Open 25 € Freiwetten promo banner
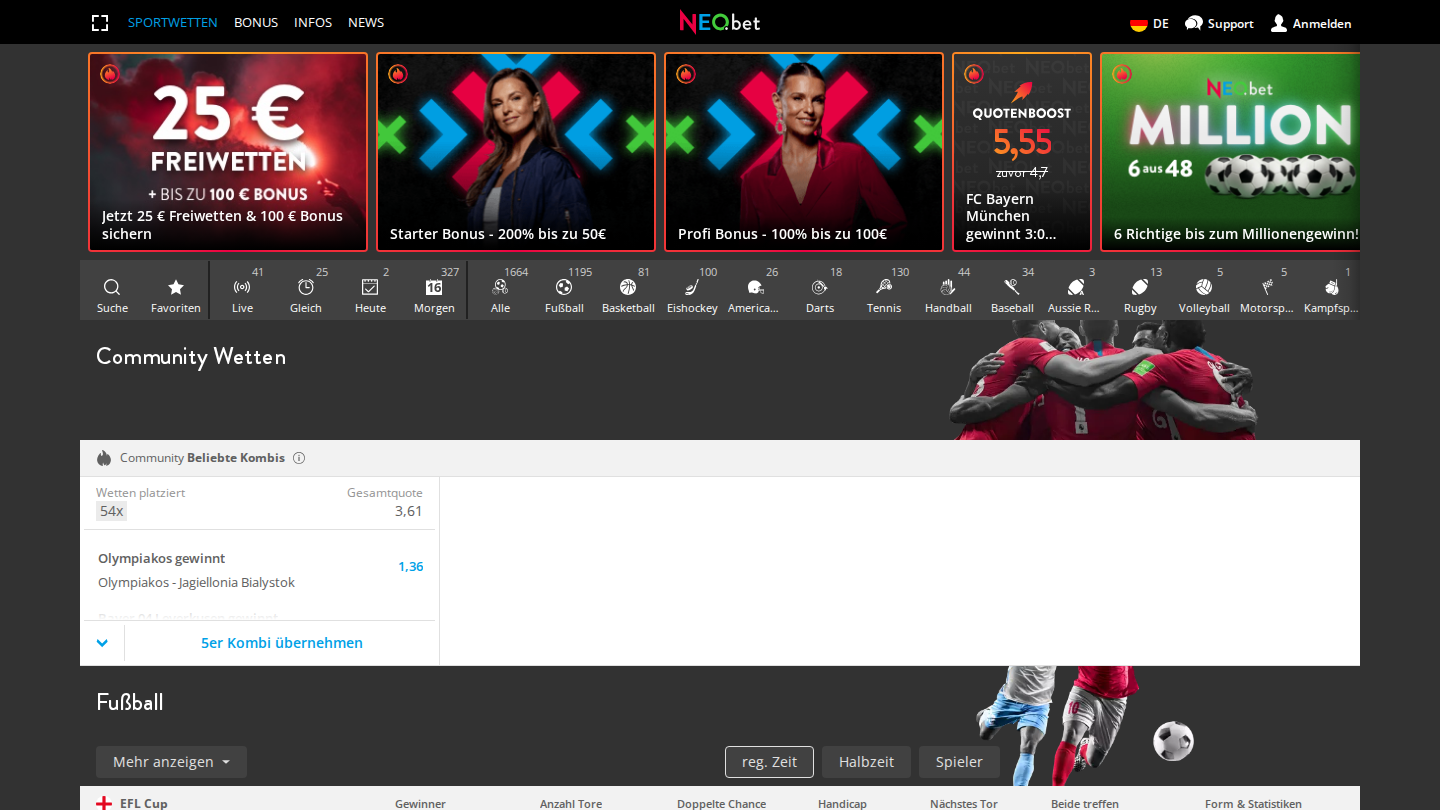Screen dimensions: 1440x810 [228, 152]
